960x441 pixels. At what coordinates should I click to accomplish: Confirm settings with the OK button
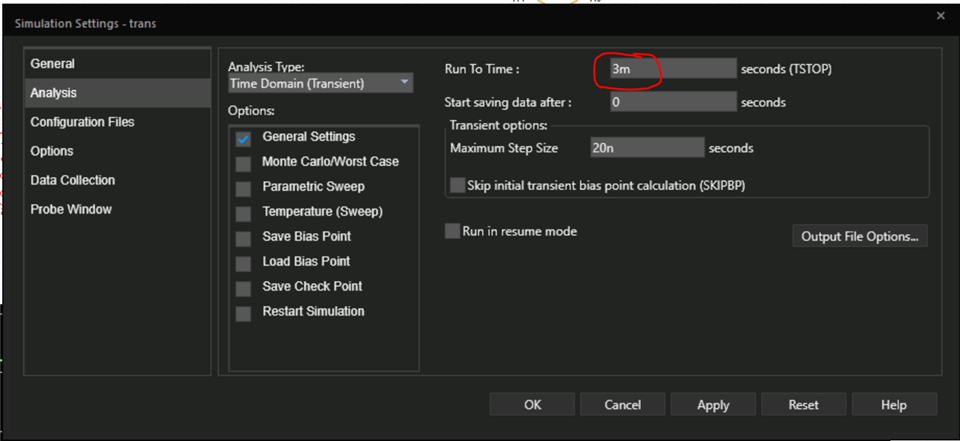[x=533, y=405]
